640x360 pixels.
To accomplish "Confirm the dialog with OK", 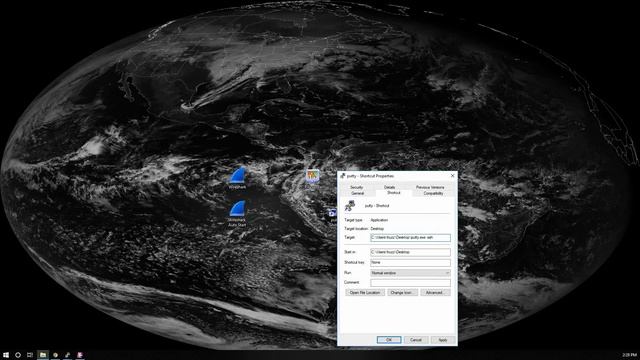I will coord(389,340).
